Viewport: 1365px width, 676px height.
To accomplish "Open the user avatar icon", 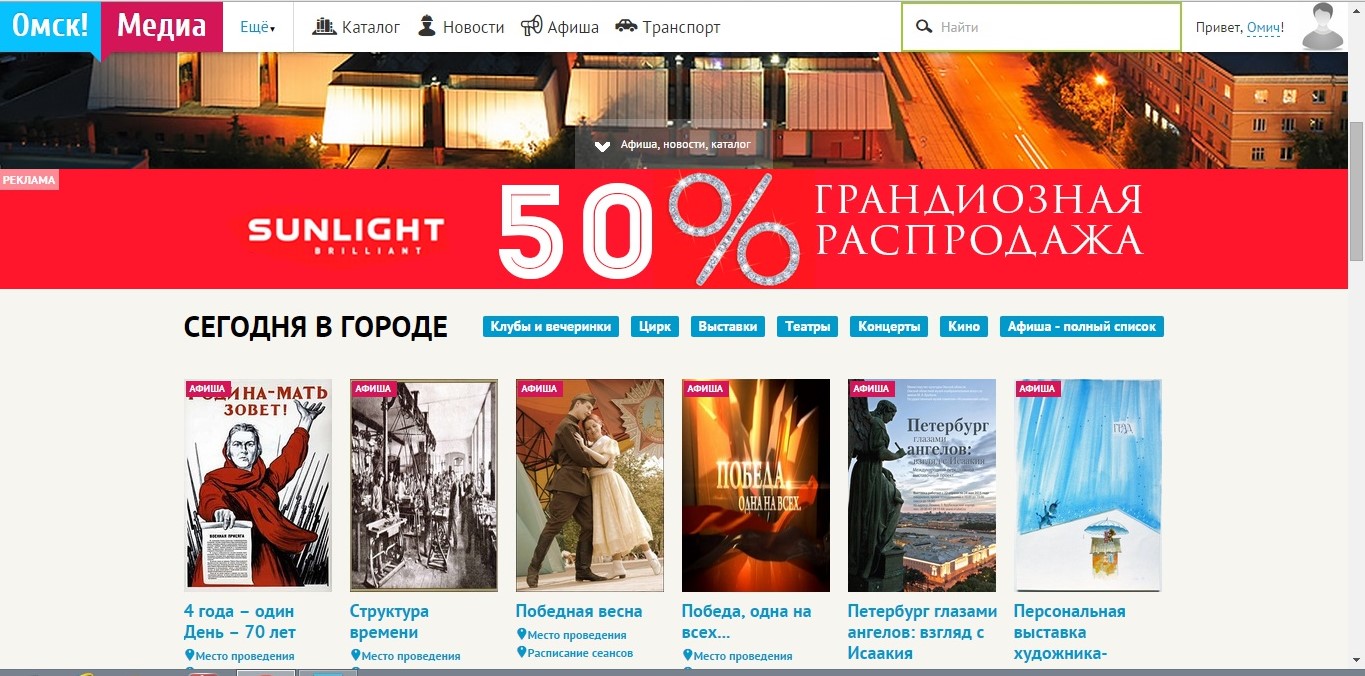I will (x=1322, y=26).
